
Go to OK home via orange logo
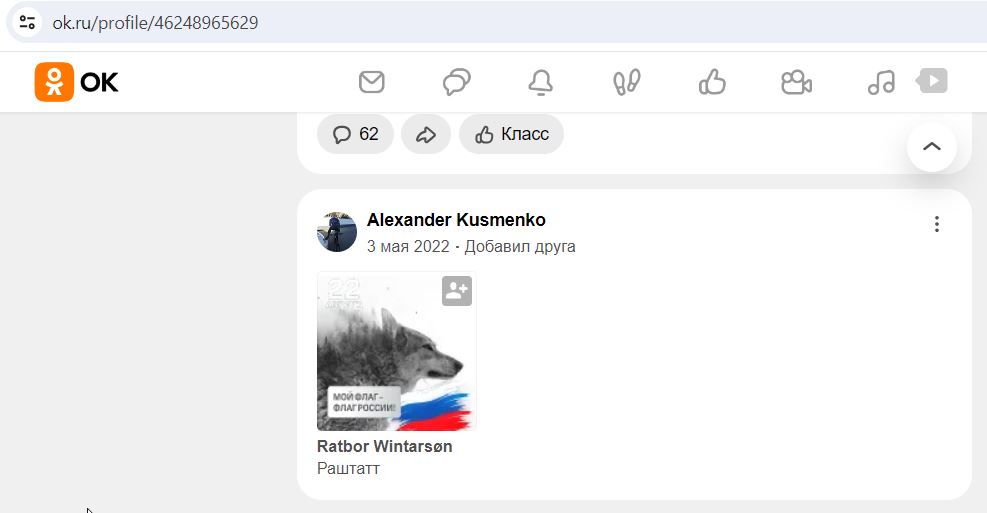point(76,82)
